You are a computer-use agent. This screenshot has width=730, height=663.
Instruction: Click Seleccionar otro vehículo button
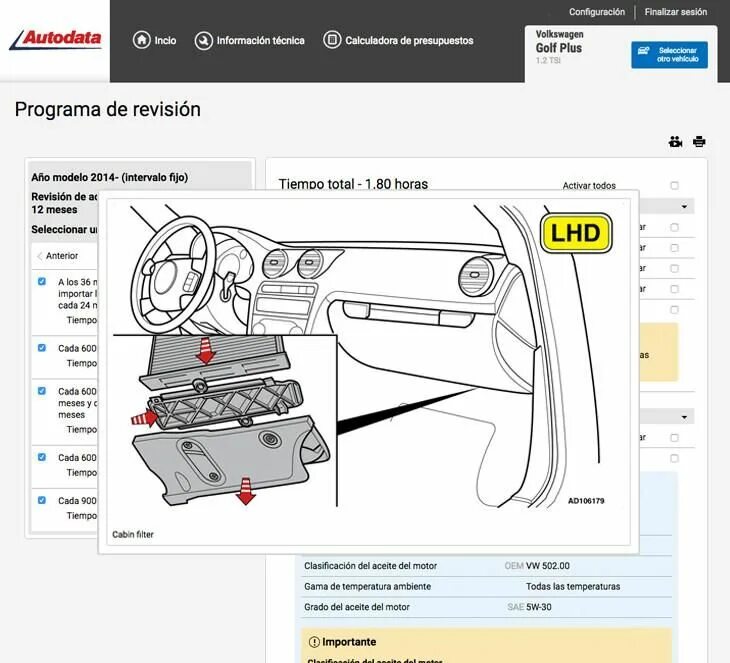(x=669, y=54)
